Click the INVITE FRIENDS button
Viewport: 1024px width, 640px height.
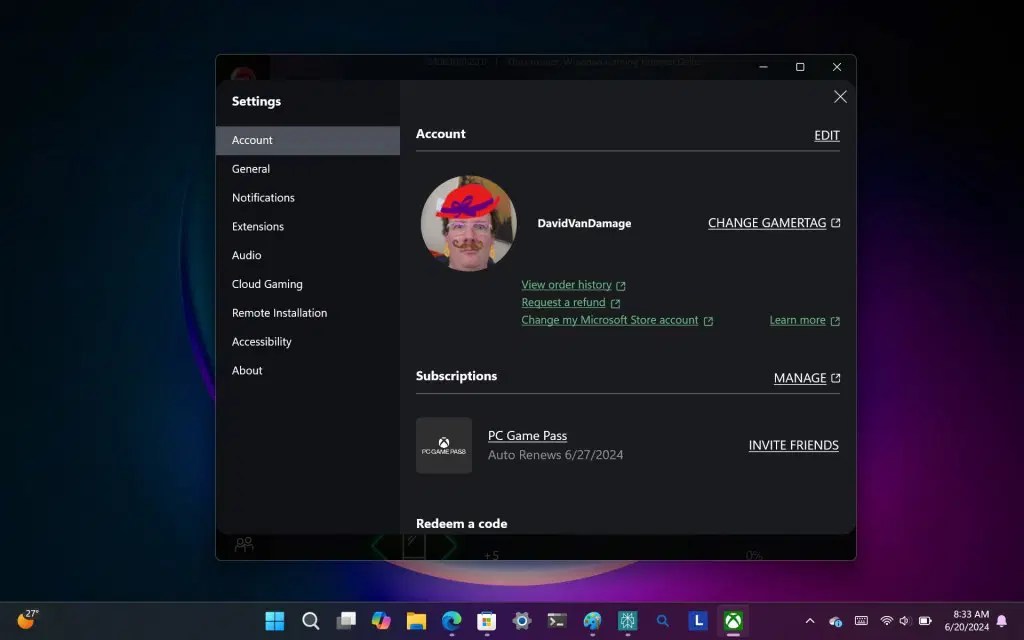click(793, 445)
